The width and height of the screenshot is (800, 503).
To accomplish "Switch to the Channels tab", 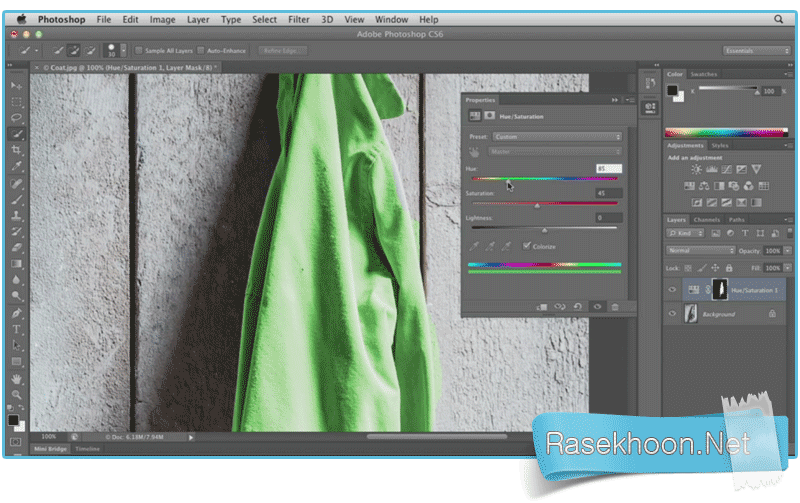I will 707,220.
